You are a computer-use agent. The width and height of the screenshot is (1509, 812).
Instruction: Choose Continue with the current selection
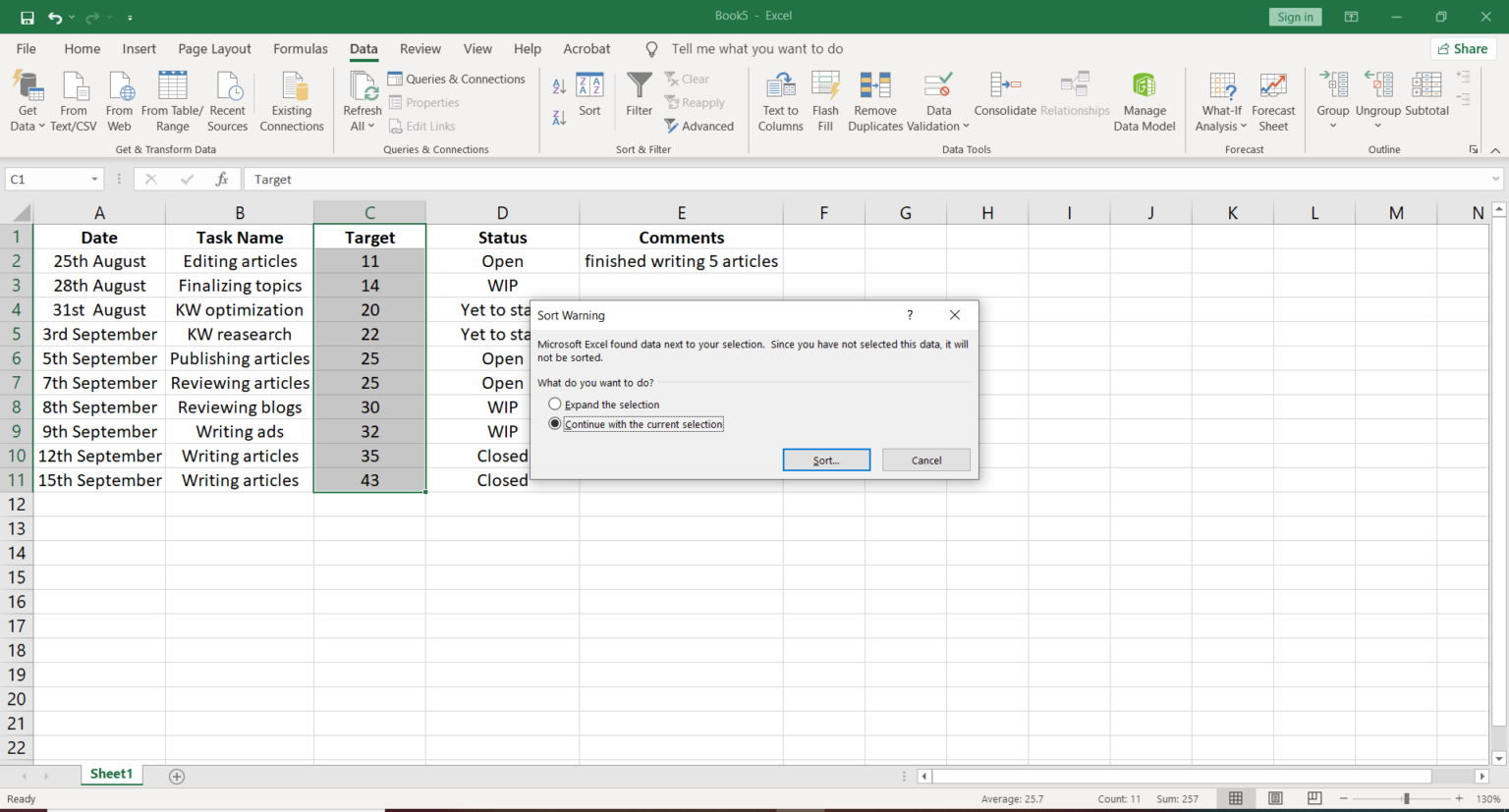(x=555, y=422)
